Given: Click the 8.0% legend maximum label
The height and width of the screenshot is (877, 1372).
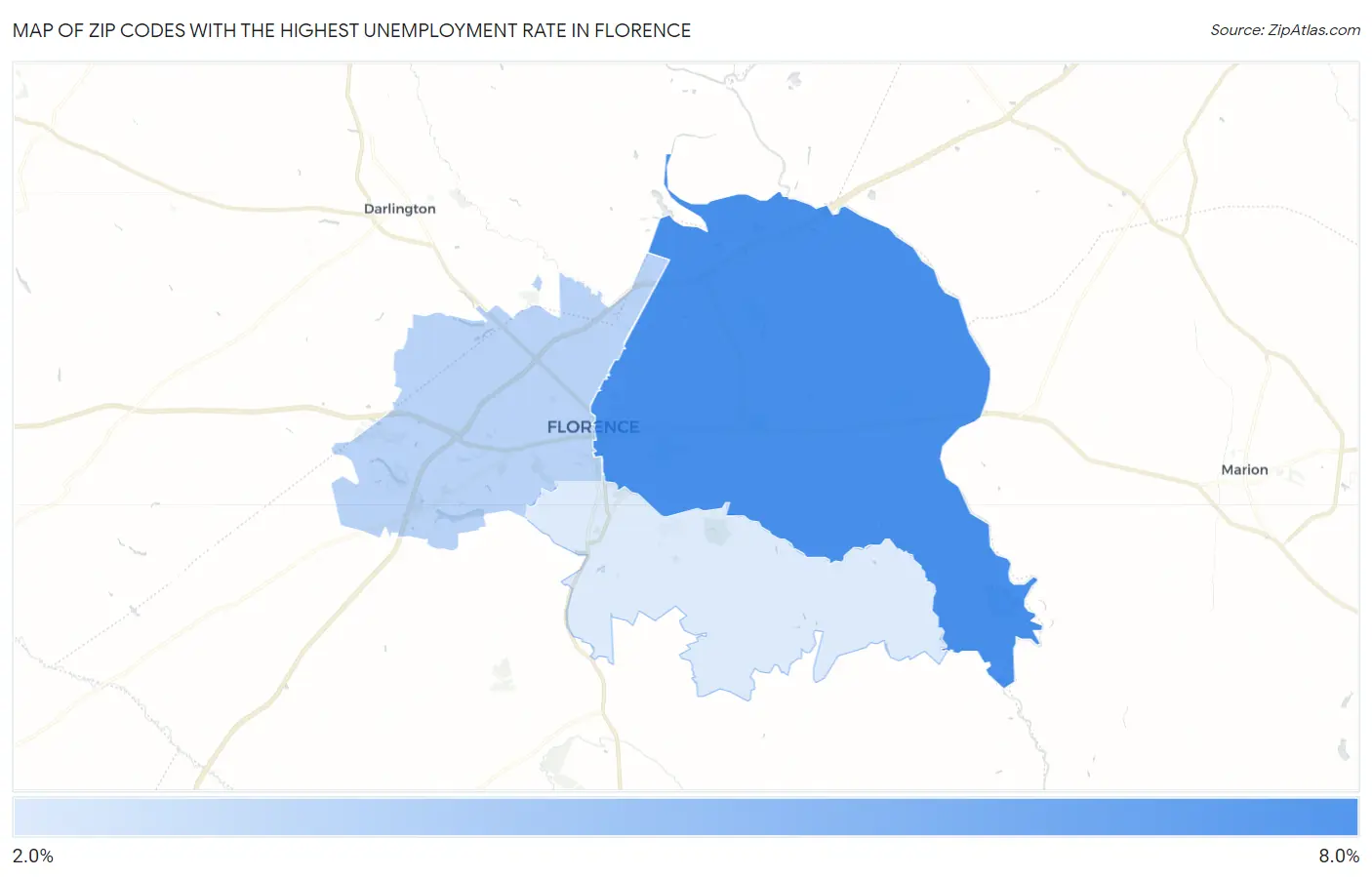Looking at the screenshot, I should click(1339, 856).
